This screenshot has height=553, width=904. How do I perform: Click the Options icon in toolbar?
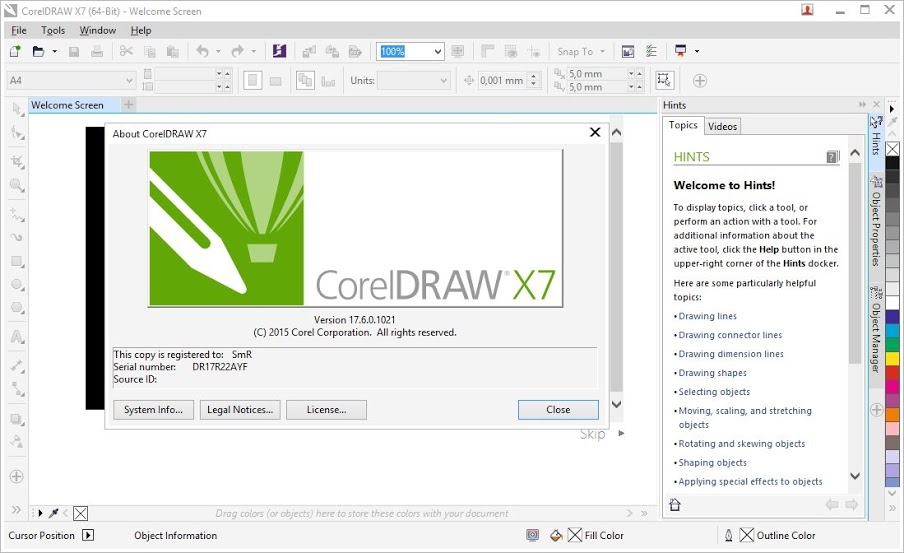pyautogui.click(x=651, y=51)
